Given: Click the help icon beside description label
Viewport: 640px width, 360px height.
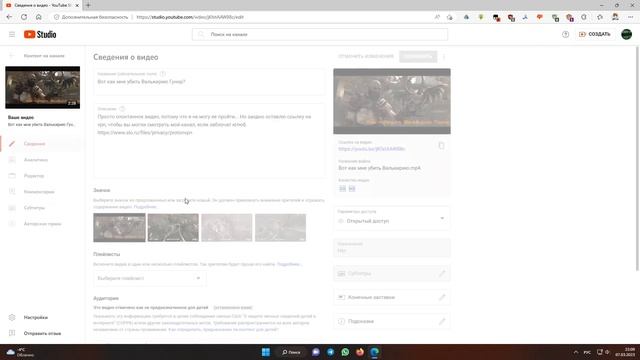Looking at the screenshot, I should pyautogui.click(x=122, y=109).
